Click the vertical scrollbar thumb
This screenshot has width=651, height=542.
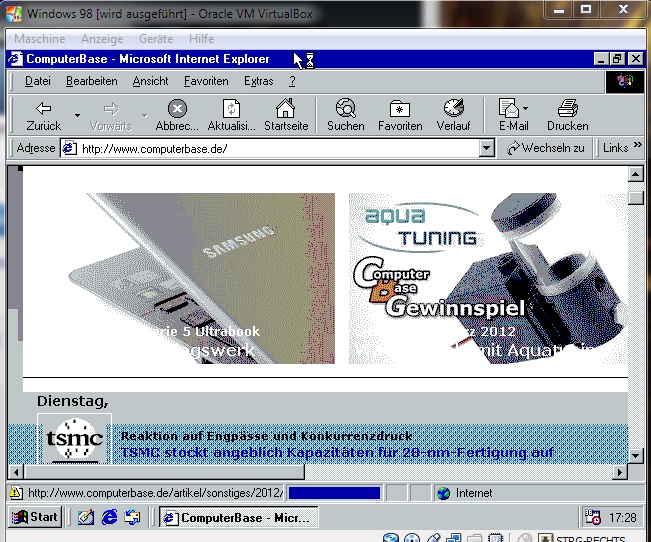tap(636, 198)
